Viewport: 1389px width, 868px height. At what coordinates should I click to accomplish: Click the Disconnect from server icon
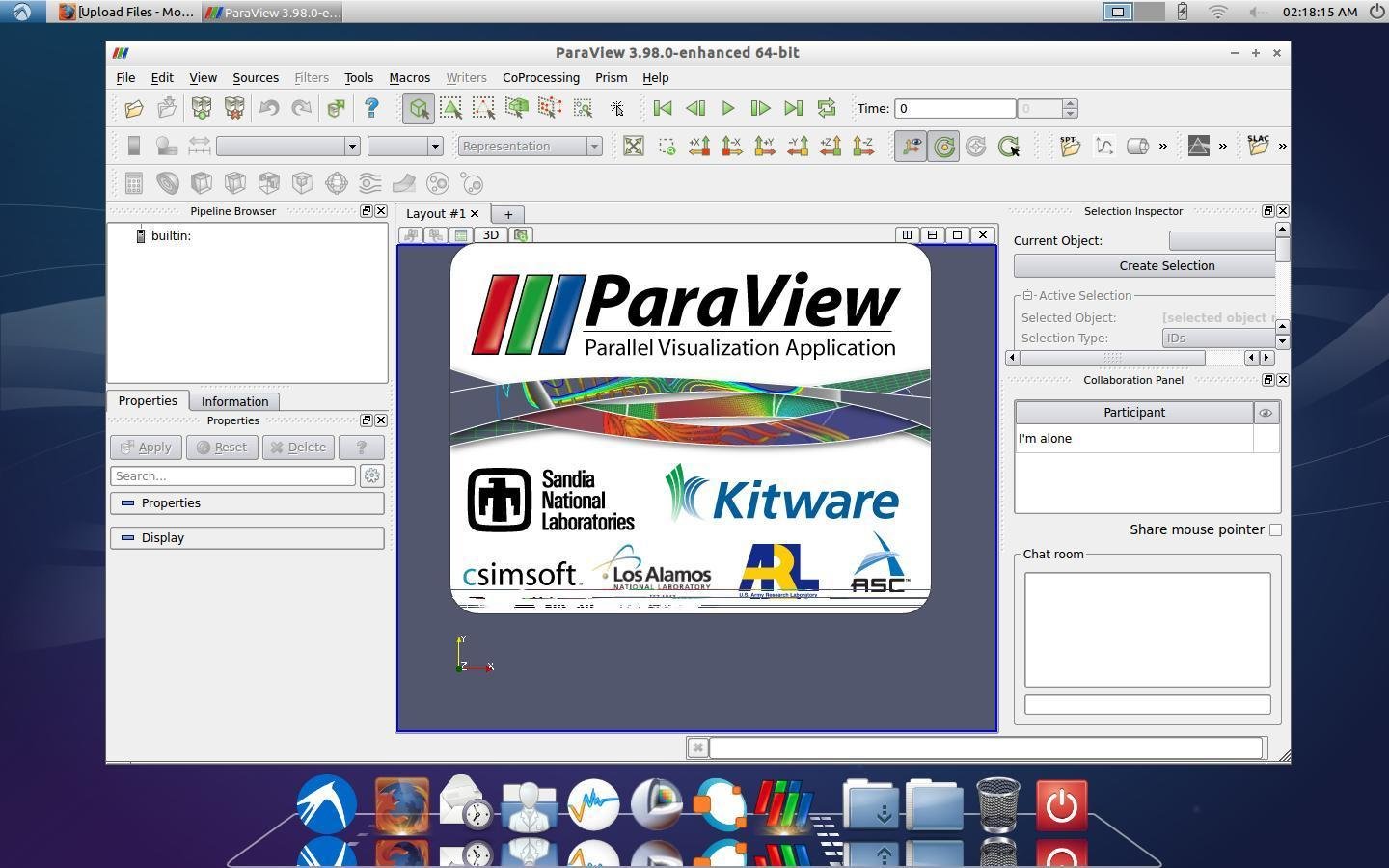pyautogui.click(x=233, y=108)
